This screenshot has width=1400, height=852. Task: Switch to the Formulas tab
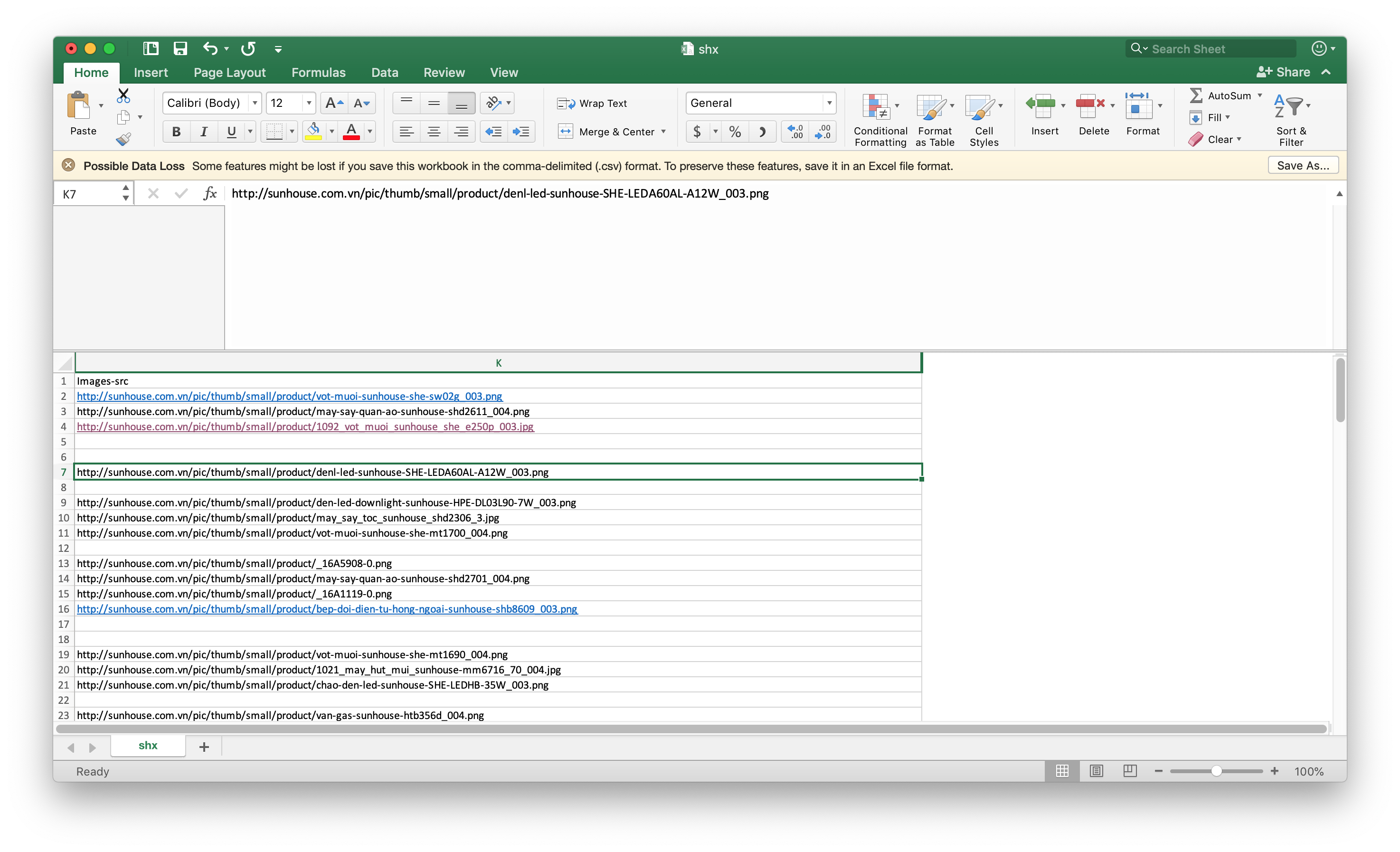click(x=318, y=72)
